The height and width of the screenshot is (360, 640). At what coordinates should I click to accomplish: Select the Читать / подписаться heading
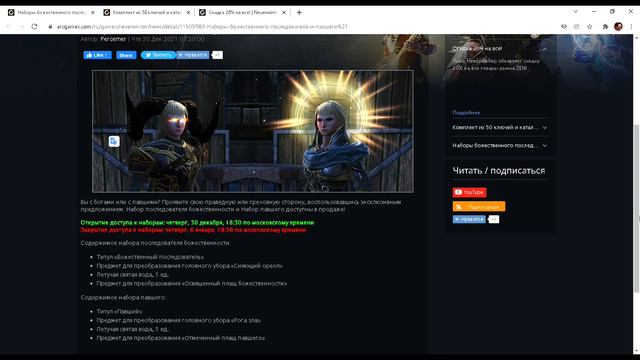tap(498, 171)
